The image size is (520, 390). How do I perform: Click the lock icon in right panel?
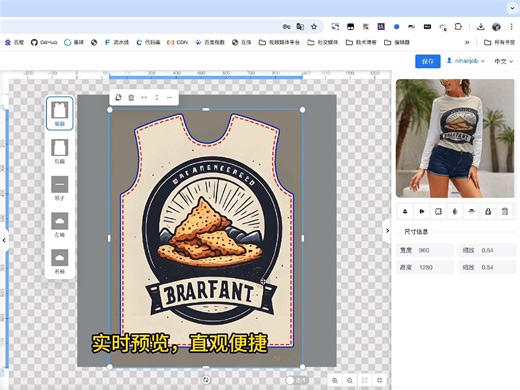[x=488, y=211]
